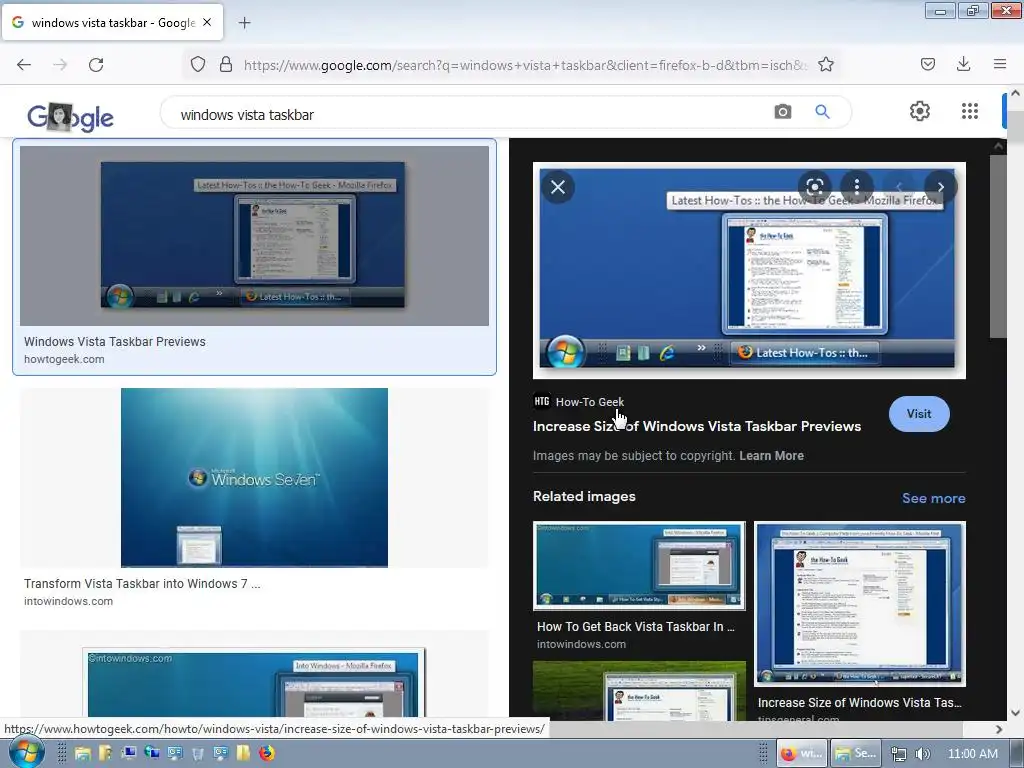This screenshot has width=1024, height=768.
Task: Select the 'windows vista taskbar - Google' tab
Action: 112,23
